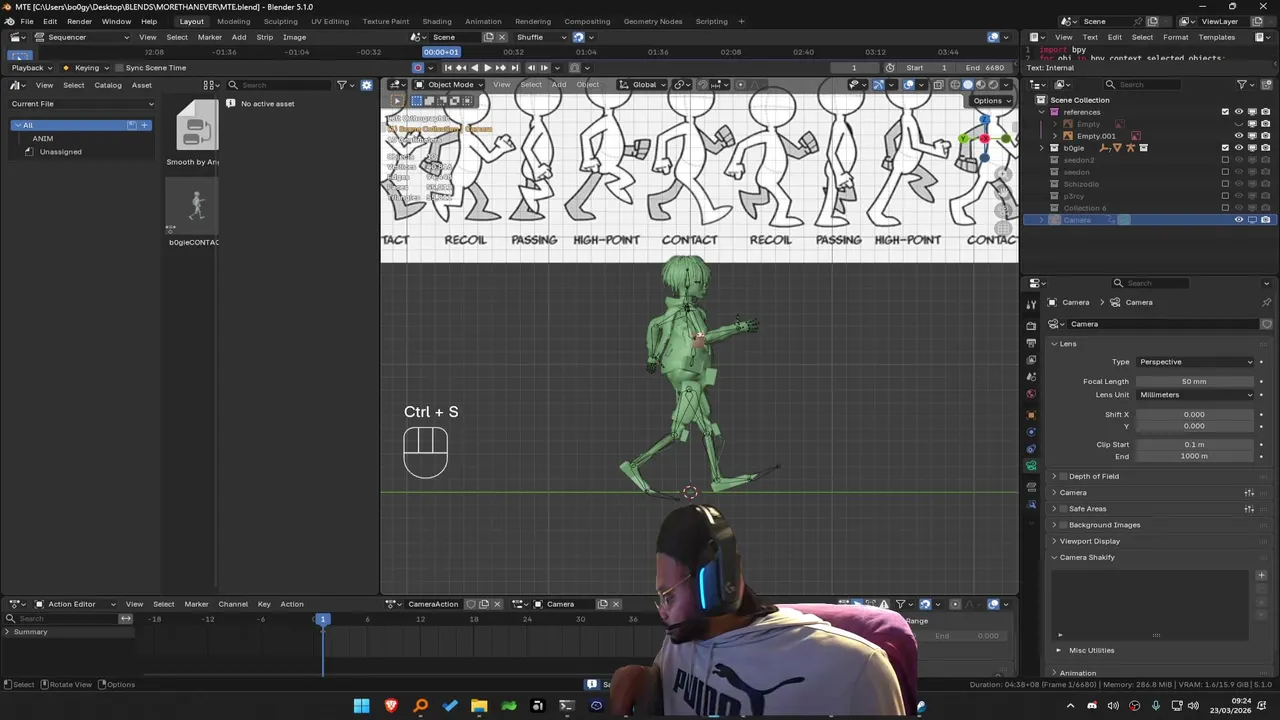This screenshot has height=720, width=1280.
Task: Open the World properties tab
Action: 1031,394
